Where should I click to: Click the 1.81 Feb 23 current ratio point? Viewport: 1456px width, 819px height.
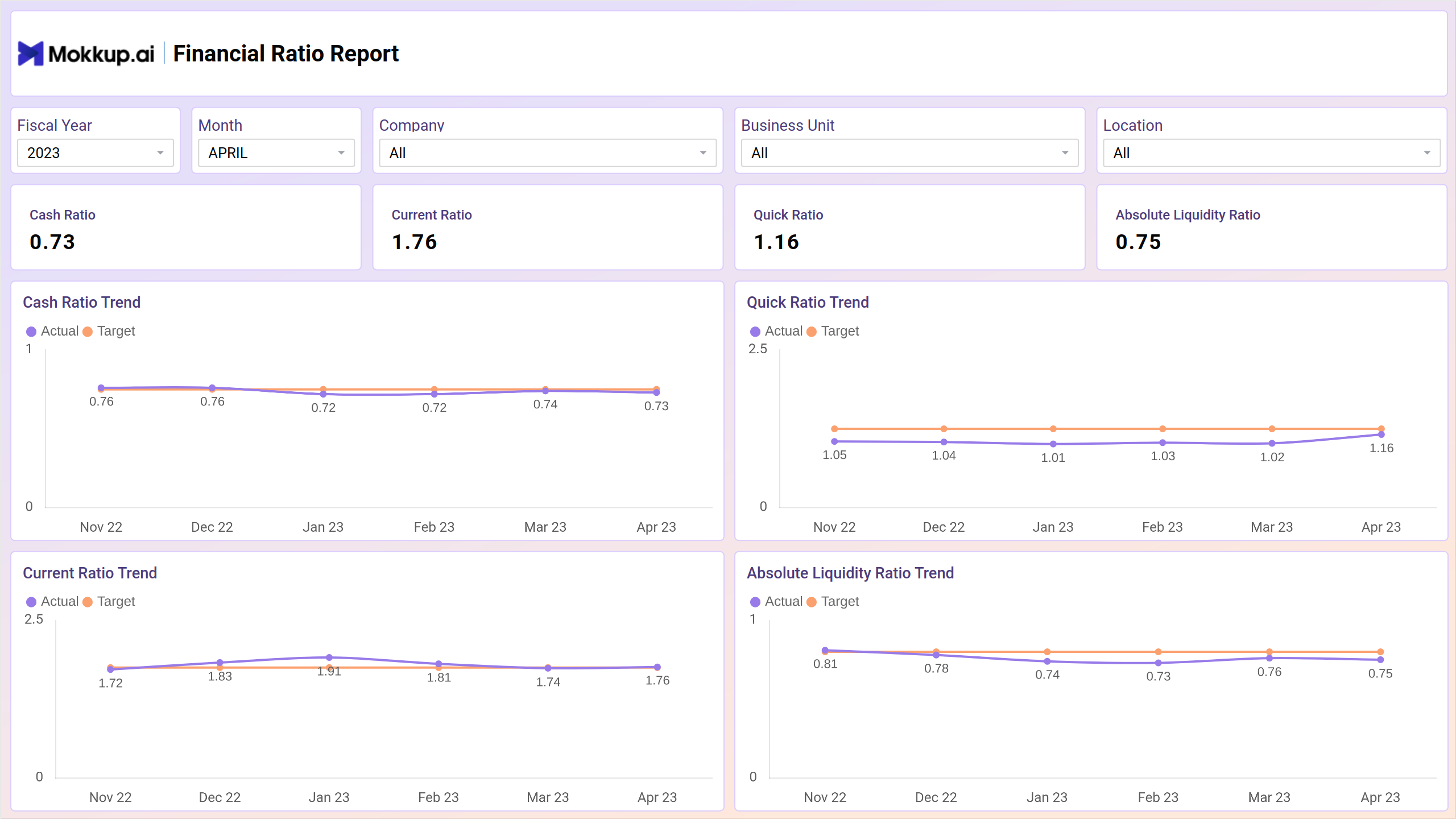(x=439, y=664)
